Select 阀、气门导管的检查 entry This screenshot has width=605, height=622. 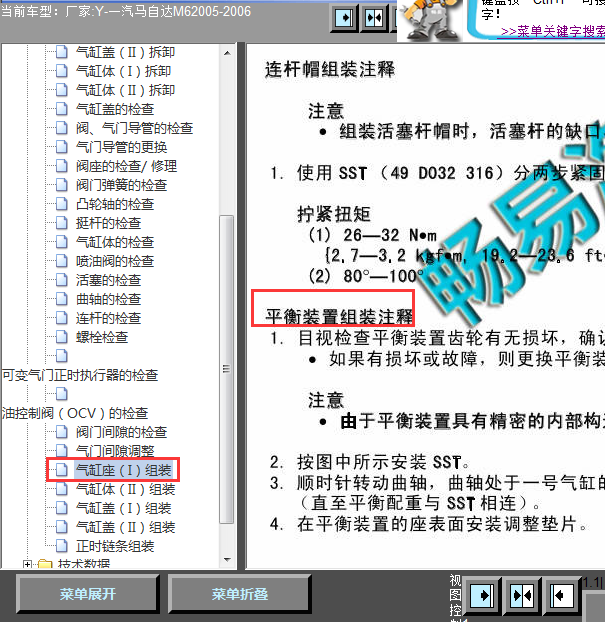tap(134, 128)
